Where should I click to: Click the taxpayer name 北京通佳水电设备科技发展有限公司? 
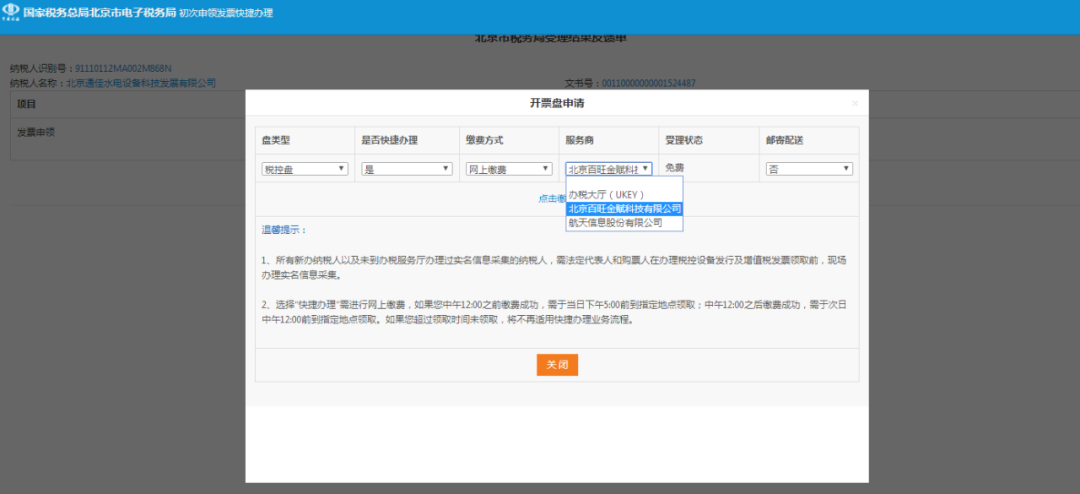click(x=141, y=83)
